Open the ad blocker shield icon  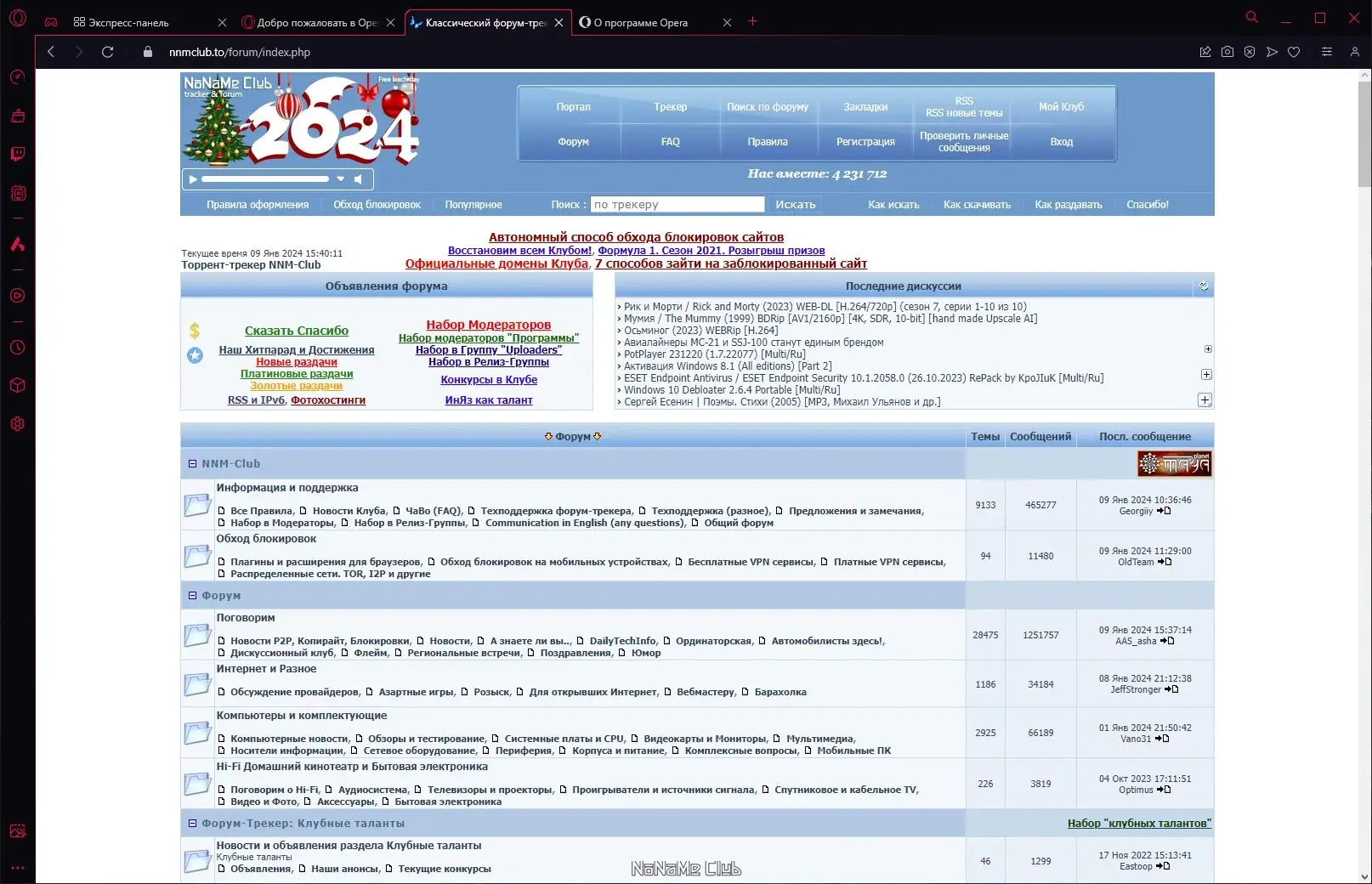point(1250,52)
